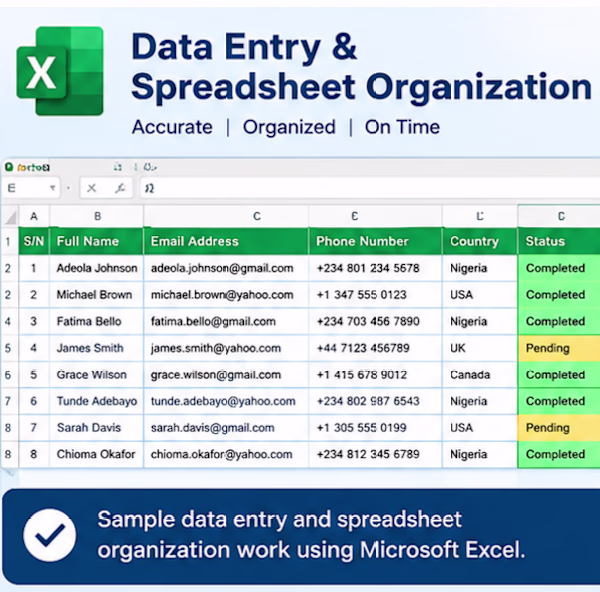Select the row header beside James Smith

point(8,348)
